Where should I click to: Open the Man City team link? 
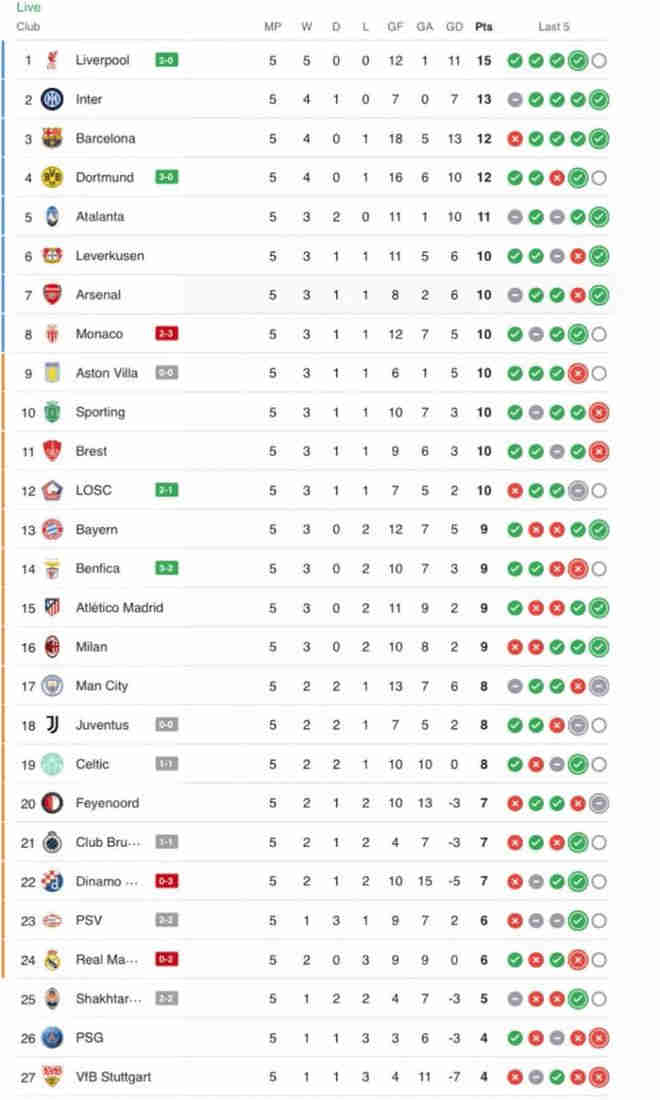[x=102, y=686]
